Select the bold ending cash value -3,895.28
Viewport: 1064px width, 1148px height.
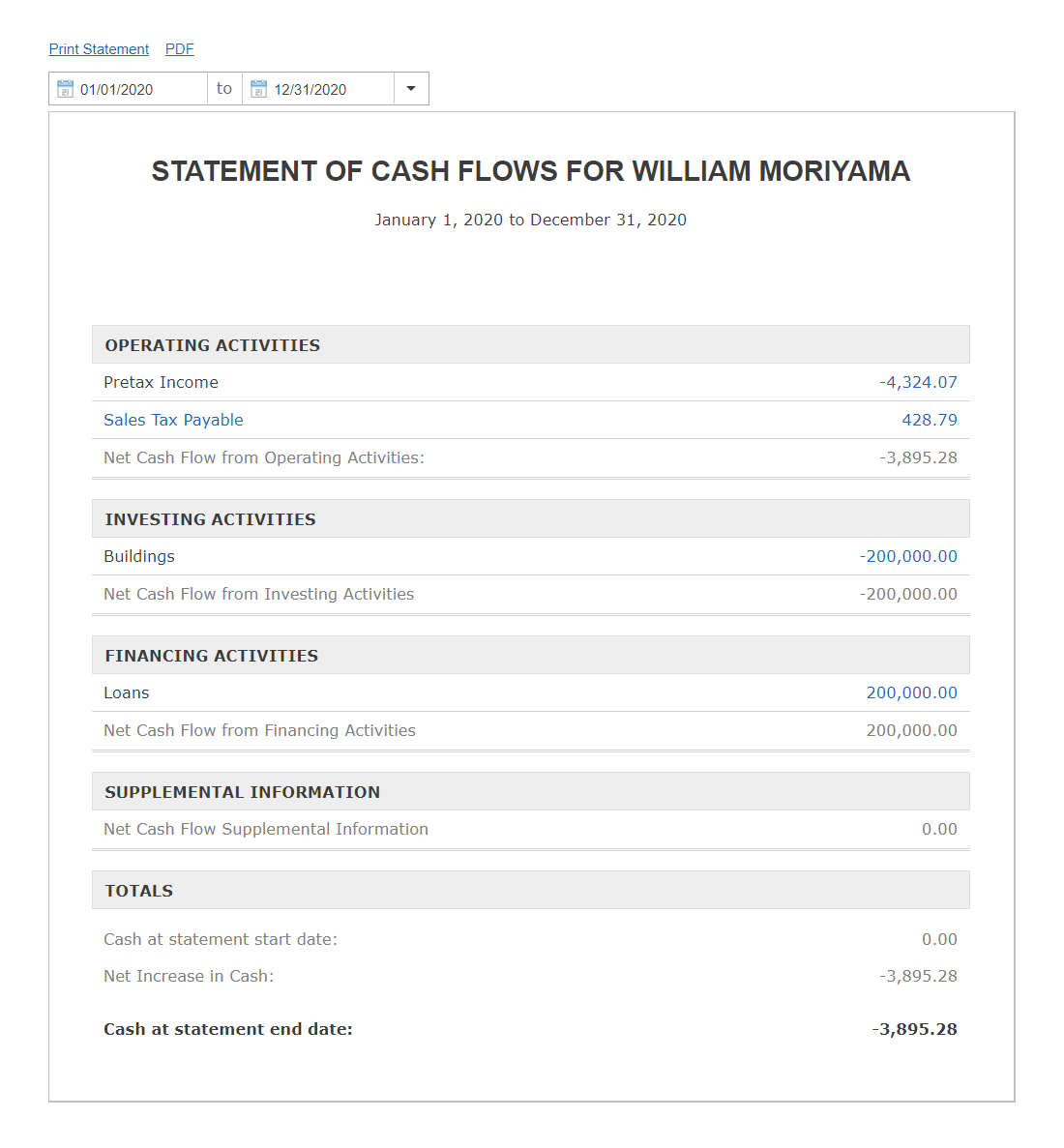click(x=915, y=1029)
